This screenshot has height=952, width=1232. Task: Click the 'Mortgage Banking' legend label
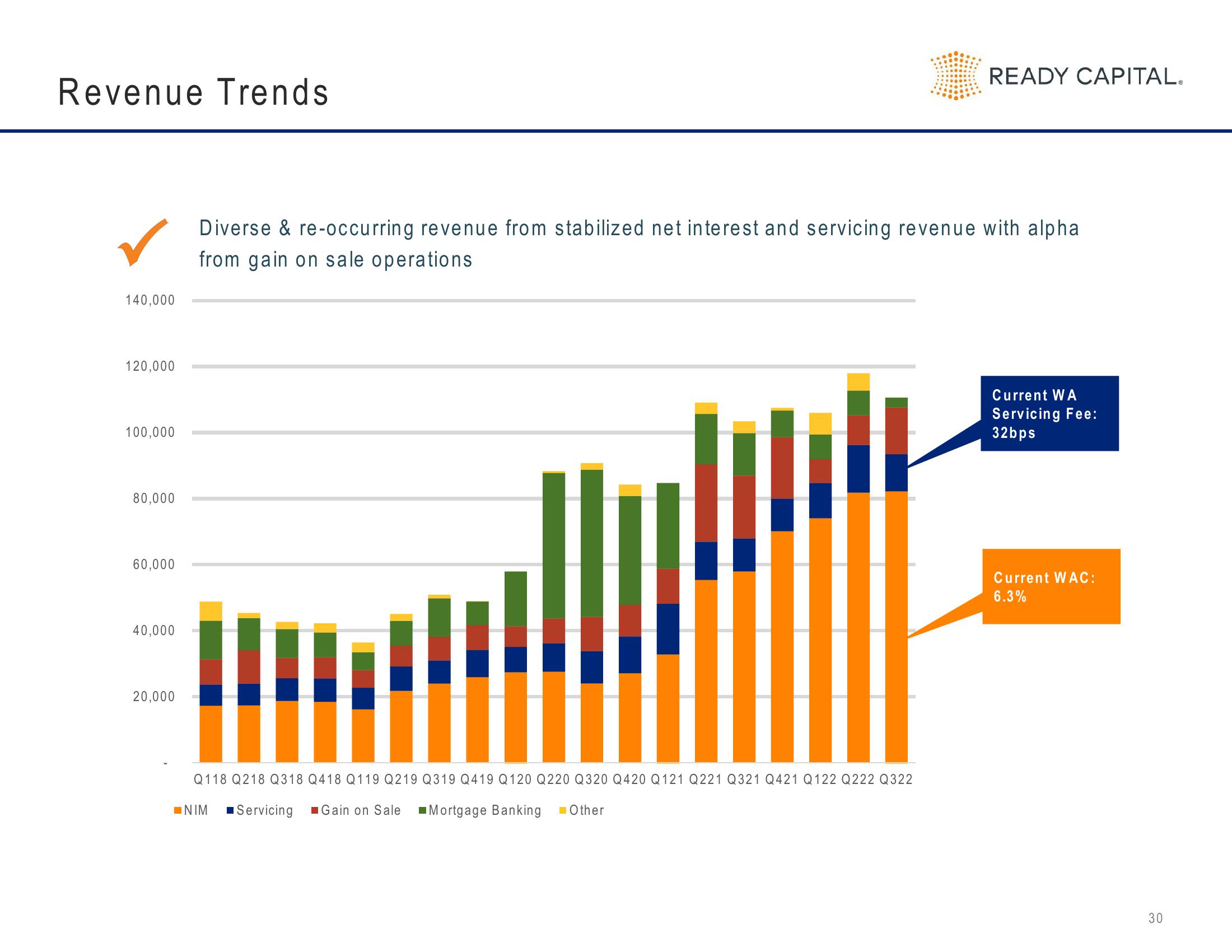[x=485, y=810]
